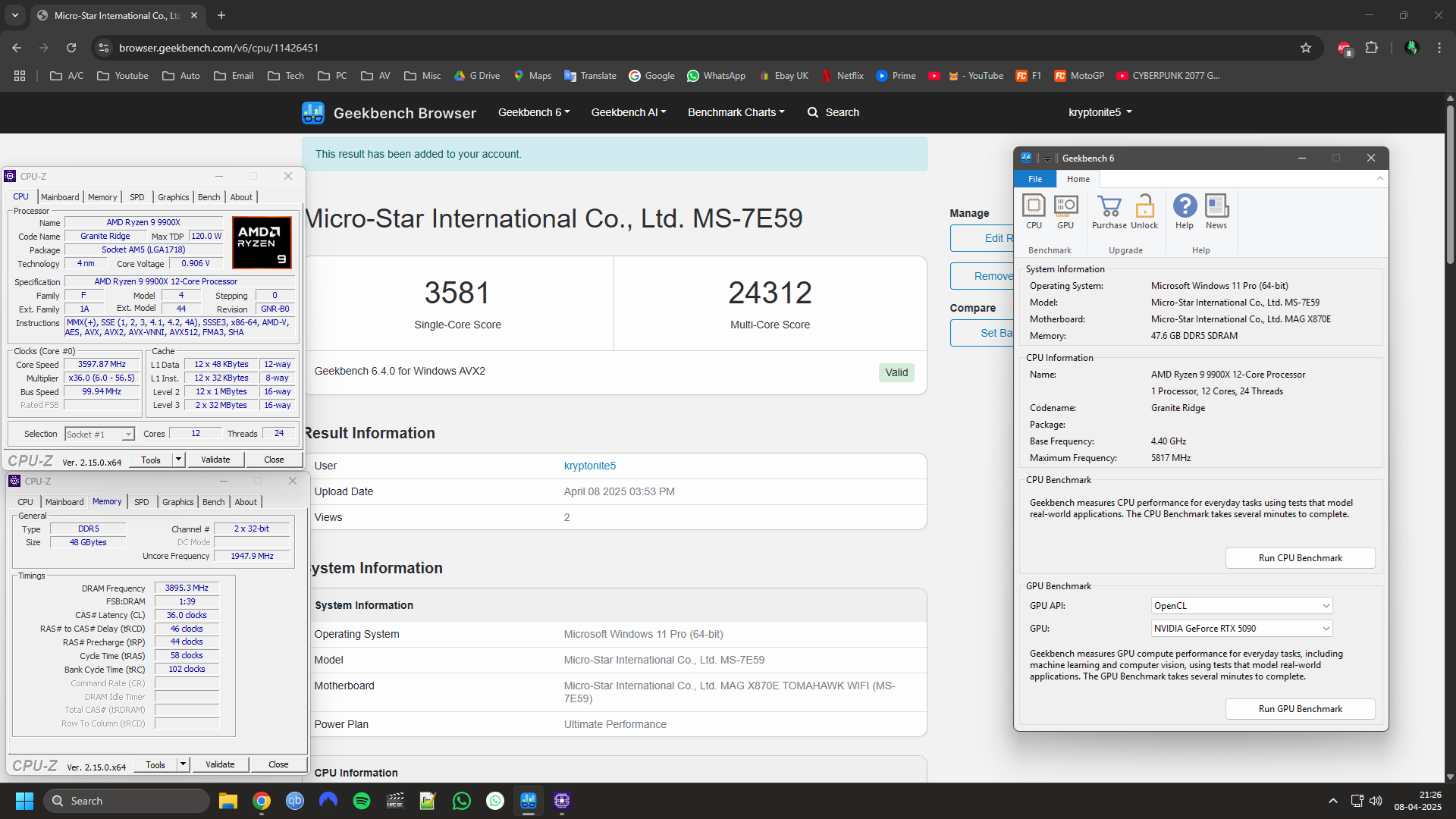Viewport: 1456px width, 819px height.
Task: Click the Tools button in upper CPU-Z window
Action: click(x=151, y=460)
